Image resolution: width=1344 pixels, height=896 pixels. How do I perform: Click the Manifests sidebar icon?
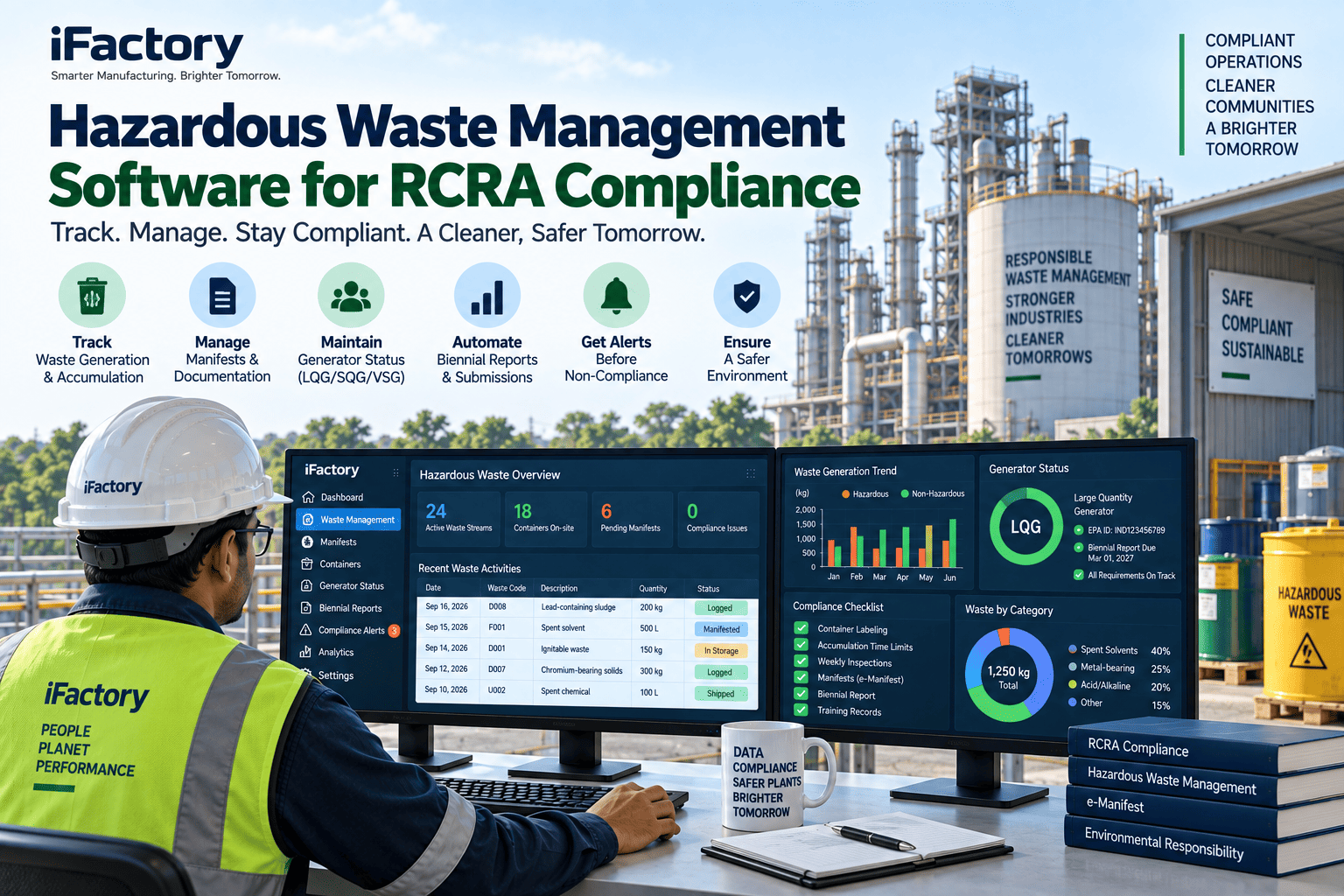pos(307,542)
